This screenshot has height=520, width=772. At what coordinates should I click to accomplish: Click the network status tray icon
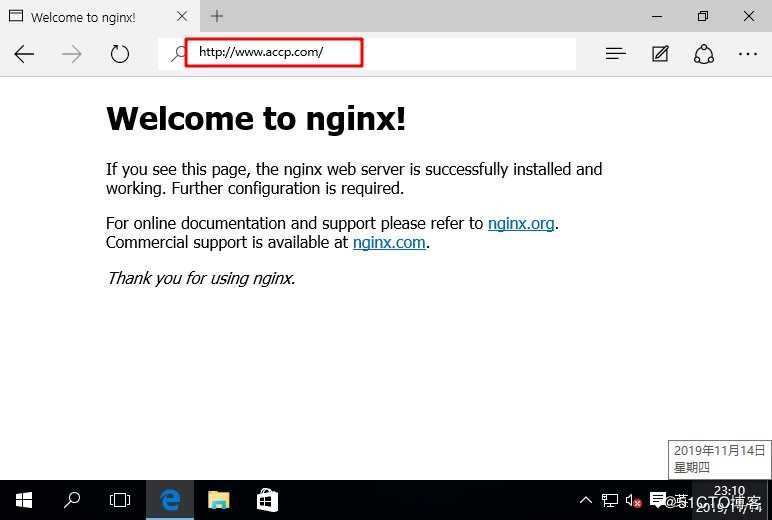610,501
